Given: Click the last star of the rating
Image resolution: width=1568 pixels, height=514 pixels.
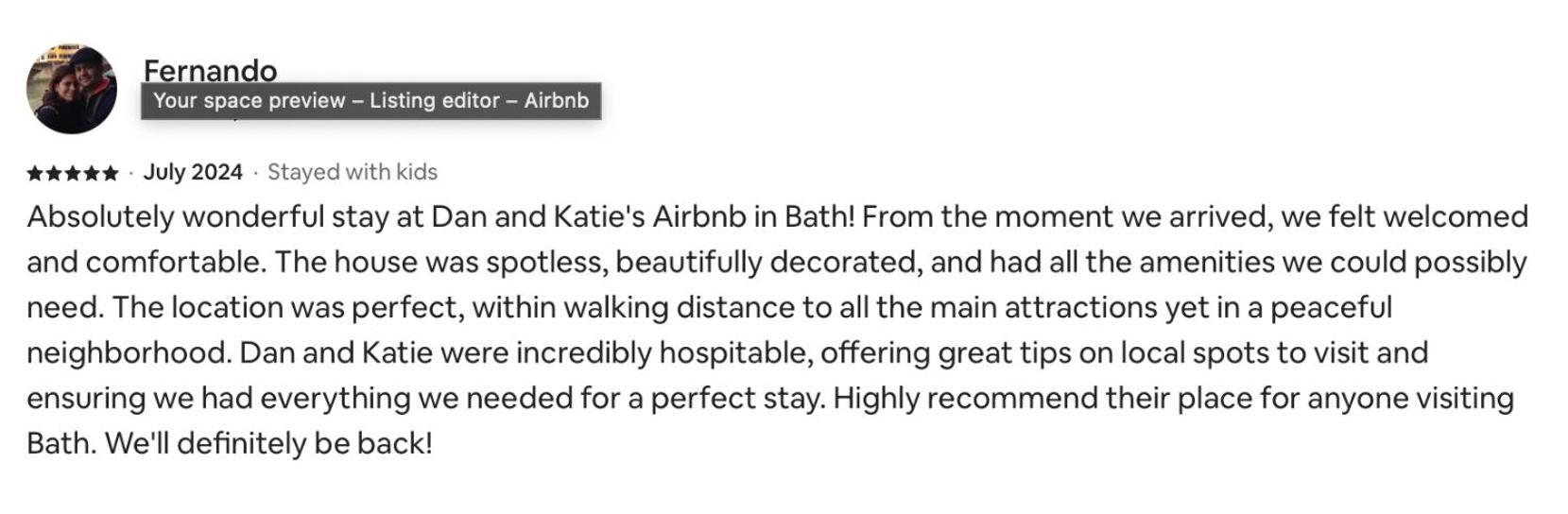Looking at the screenshot, I should pyautogui.click(x=111, y=173).
